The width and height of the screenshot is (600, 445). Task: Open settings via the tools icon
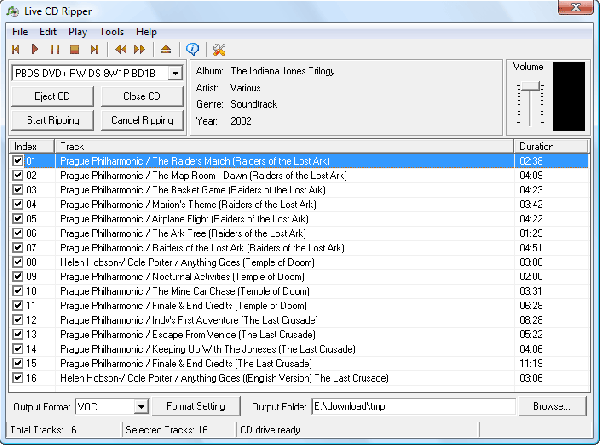click(219, 49)
